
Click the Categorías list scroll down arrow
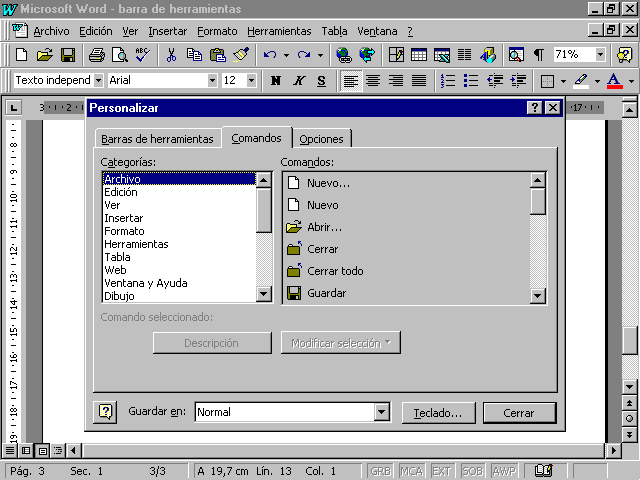tap(264, 293)
